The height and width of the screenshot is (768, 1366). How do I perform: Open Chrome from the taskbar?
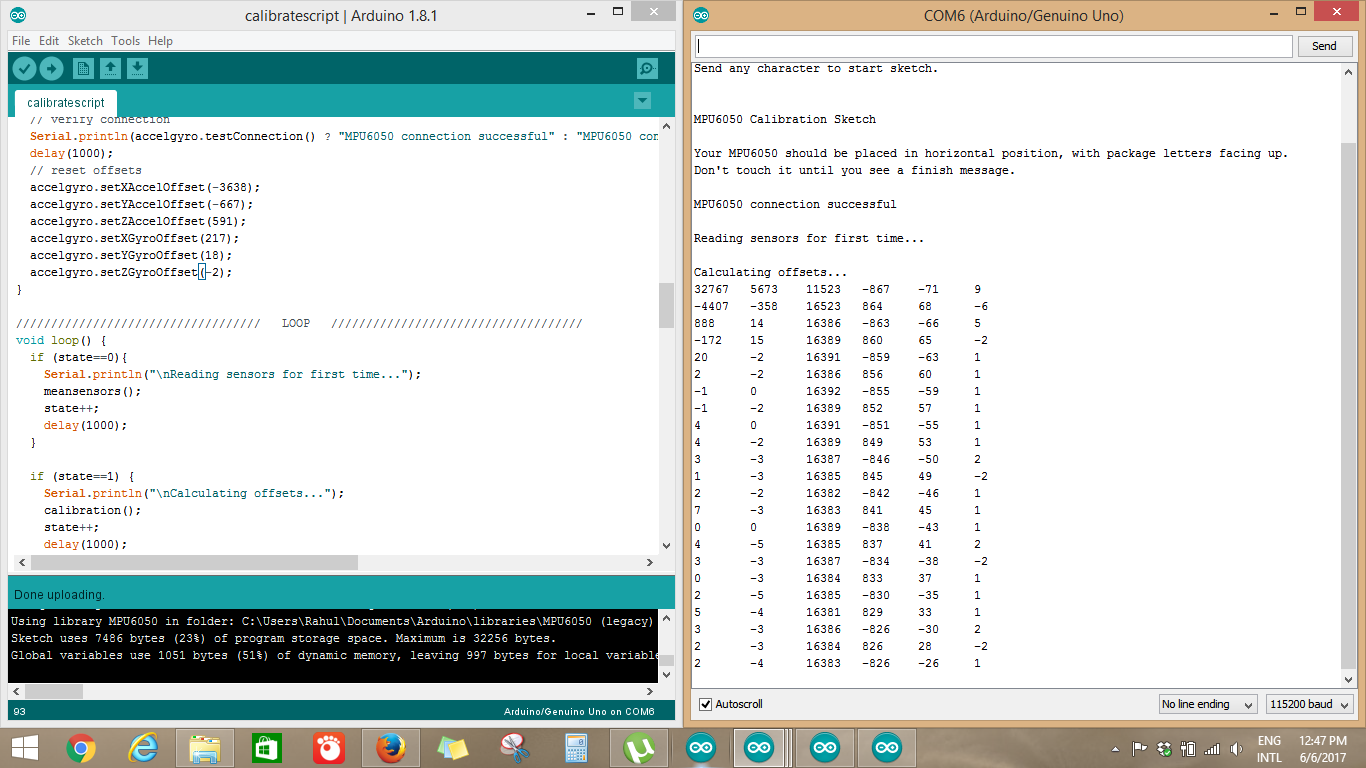(x=81, y=747)
